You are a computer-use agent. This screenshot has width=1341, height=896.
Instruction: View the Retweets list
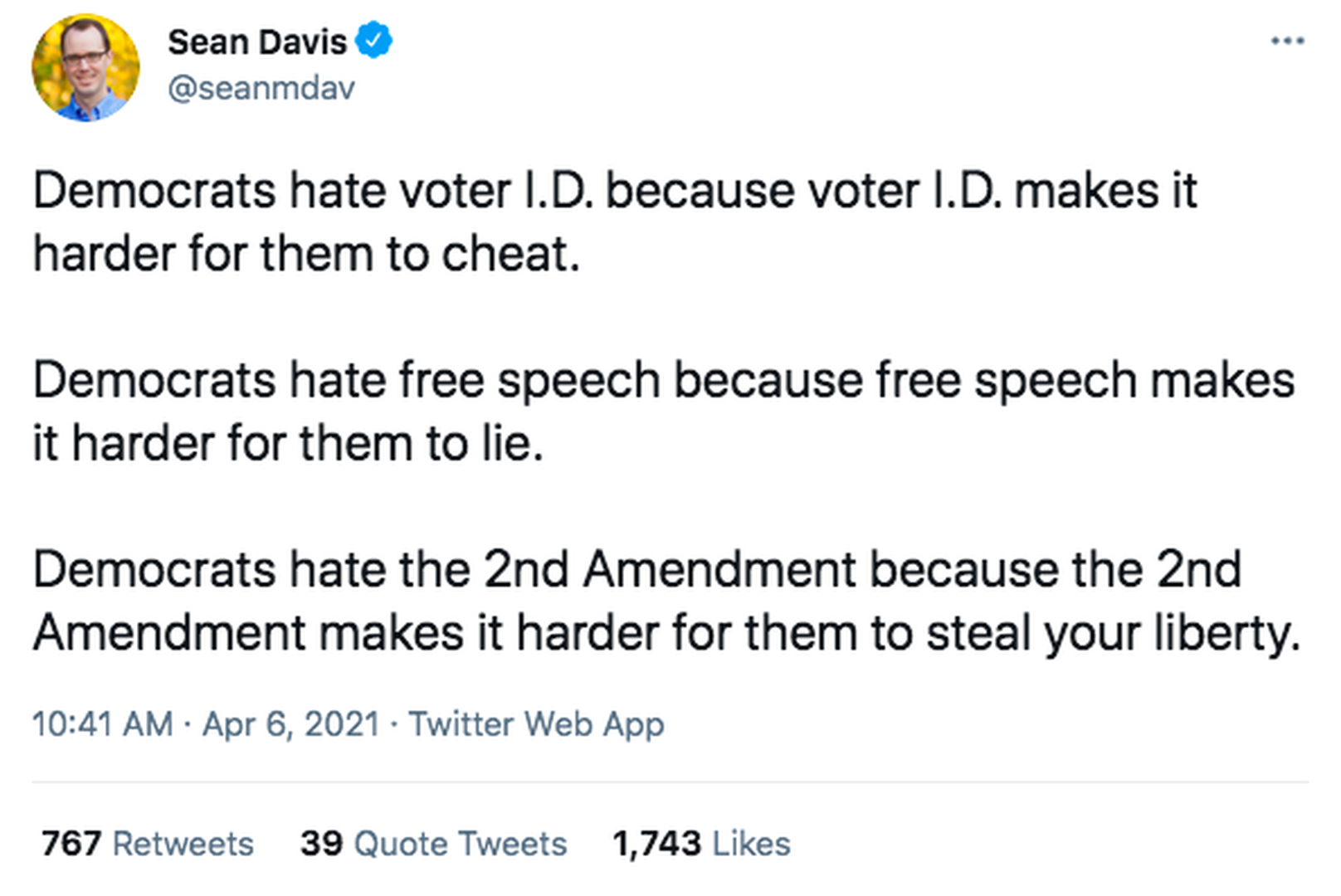[x=183, y=844]
